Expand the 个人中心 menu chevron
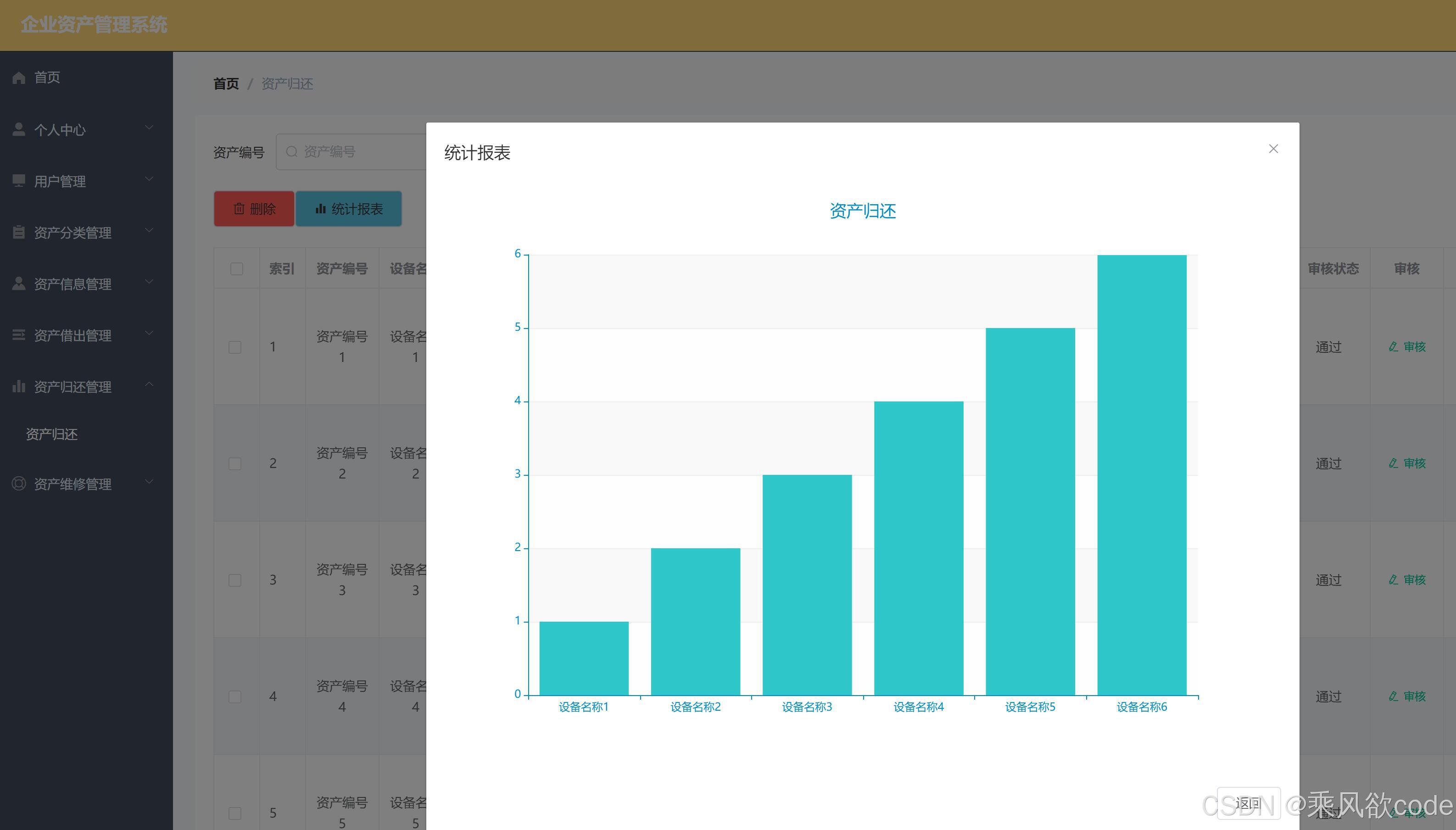The width and height of the screenshot is (1456, 830). click(x=149, y=128)
